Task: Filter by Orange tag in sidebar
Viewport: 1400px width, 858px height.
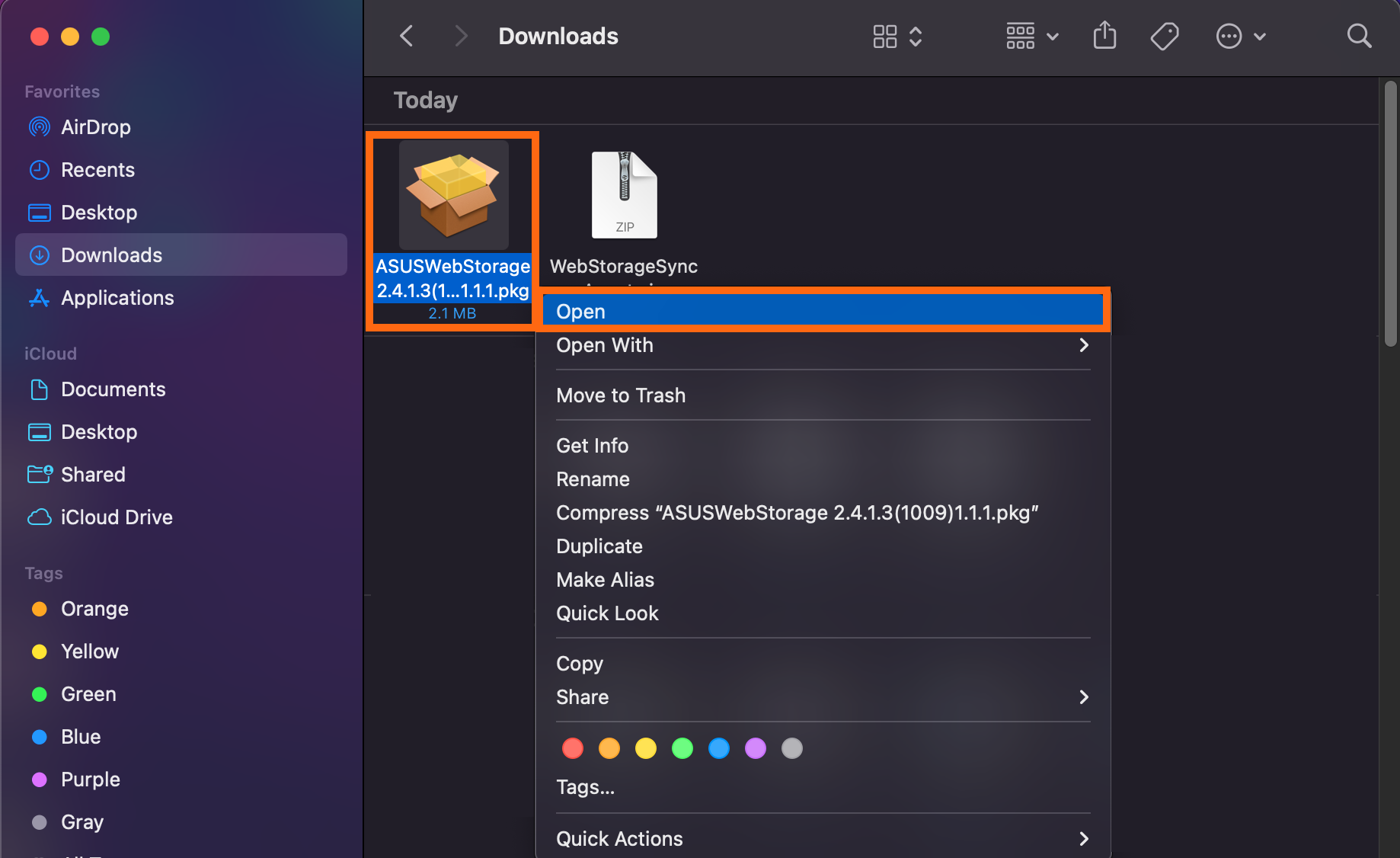Action: tap(181, 609)
